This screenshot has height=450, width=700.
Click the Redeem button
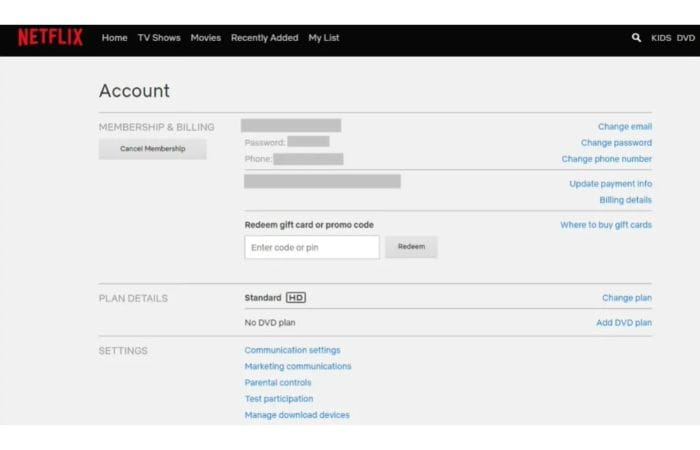click(x=411, y=247)
